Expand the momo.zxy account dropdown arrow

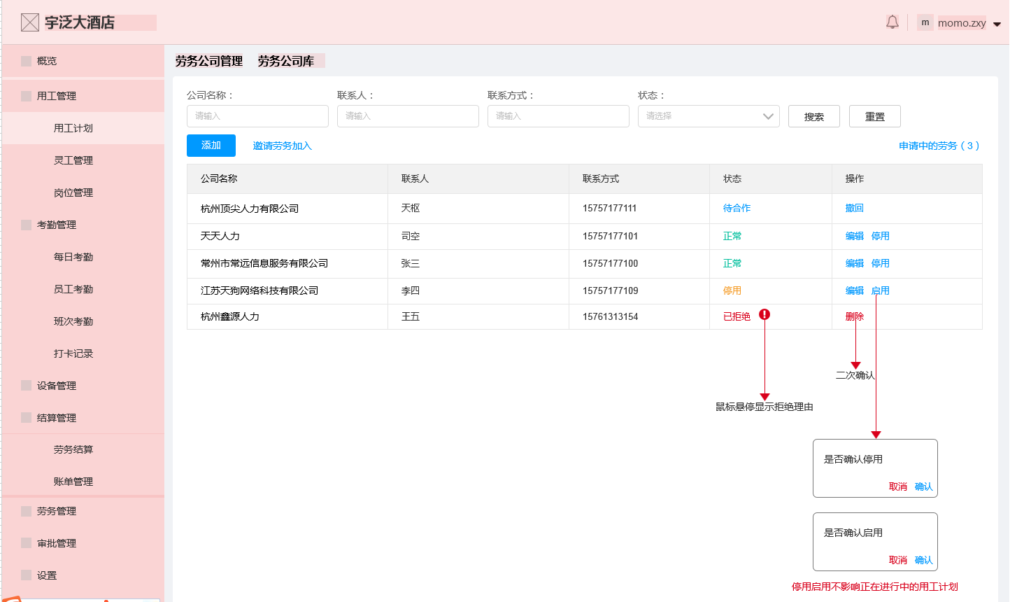point(997,24)
